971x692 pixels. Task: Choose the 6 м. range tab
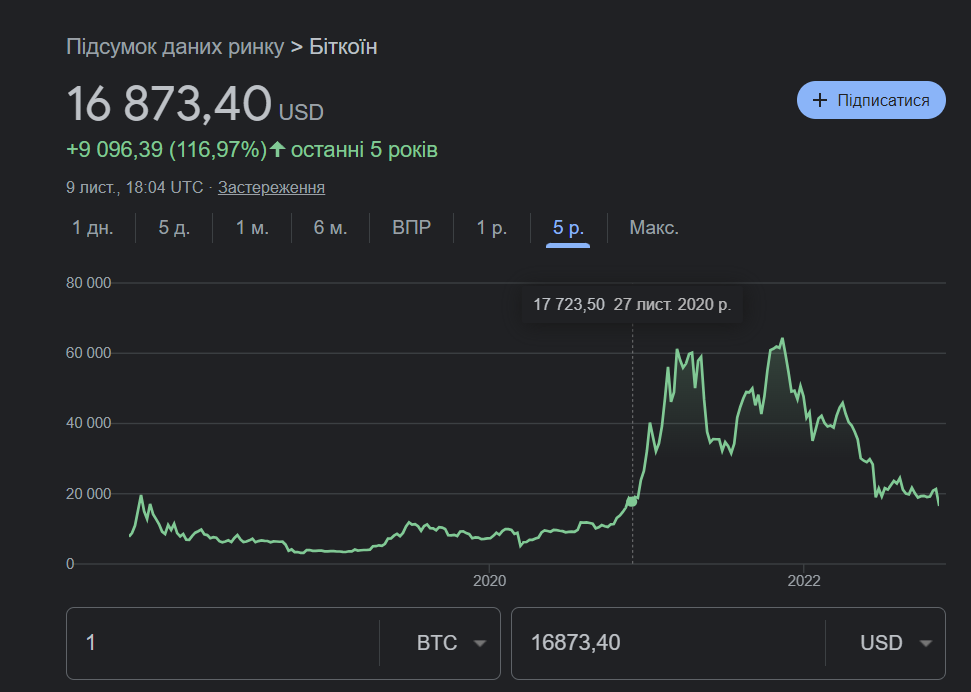coord(330,228)
